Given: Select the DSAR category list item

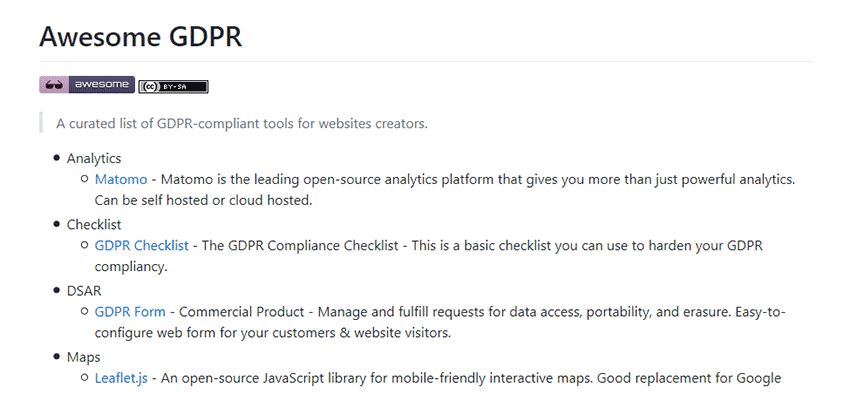Looking at the screenshot, I should point(85,290).
